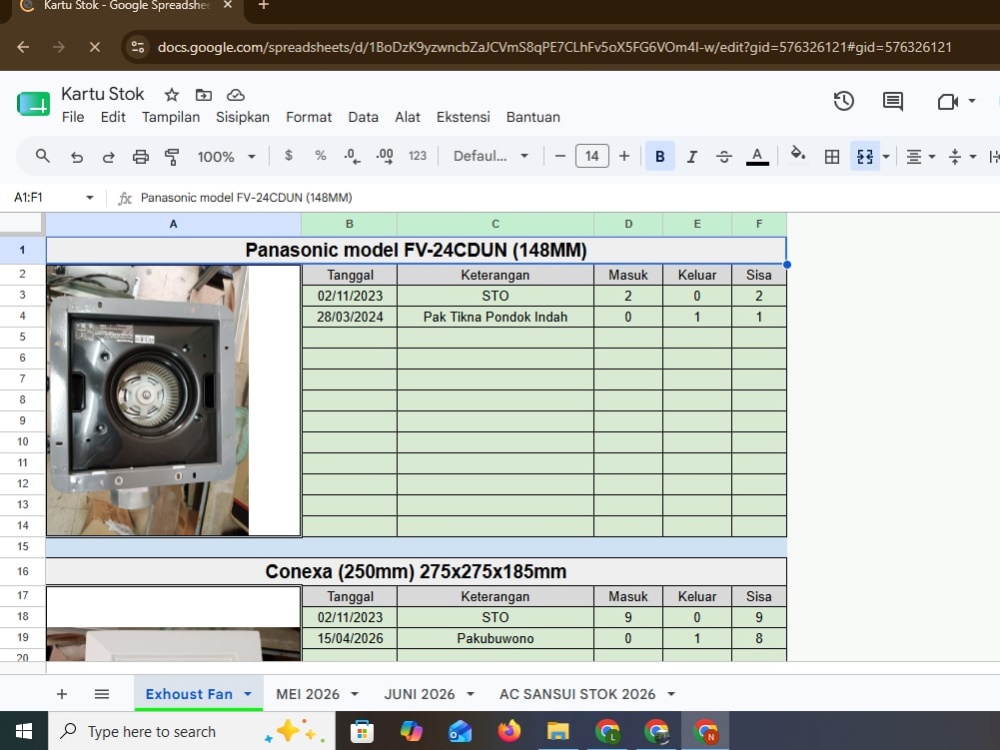Format as currency with dollar icon

tap(288, 156)
